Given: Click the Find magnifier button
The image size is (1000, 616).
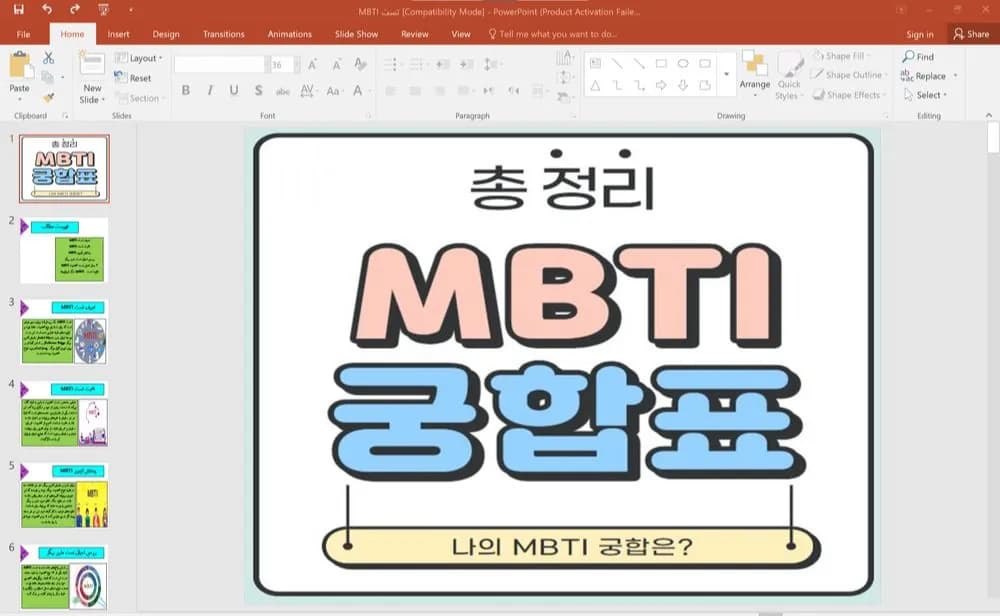Looking at the screenshot, I should (x=918, y=57).
